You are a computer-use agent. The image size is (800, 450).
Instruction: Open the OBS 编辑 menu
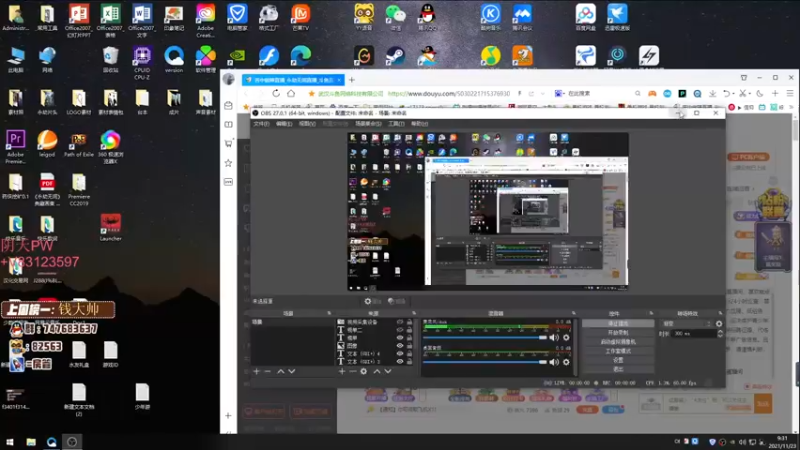(x=284, y=124)
